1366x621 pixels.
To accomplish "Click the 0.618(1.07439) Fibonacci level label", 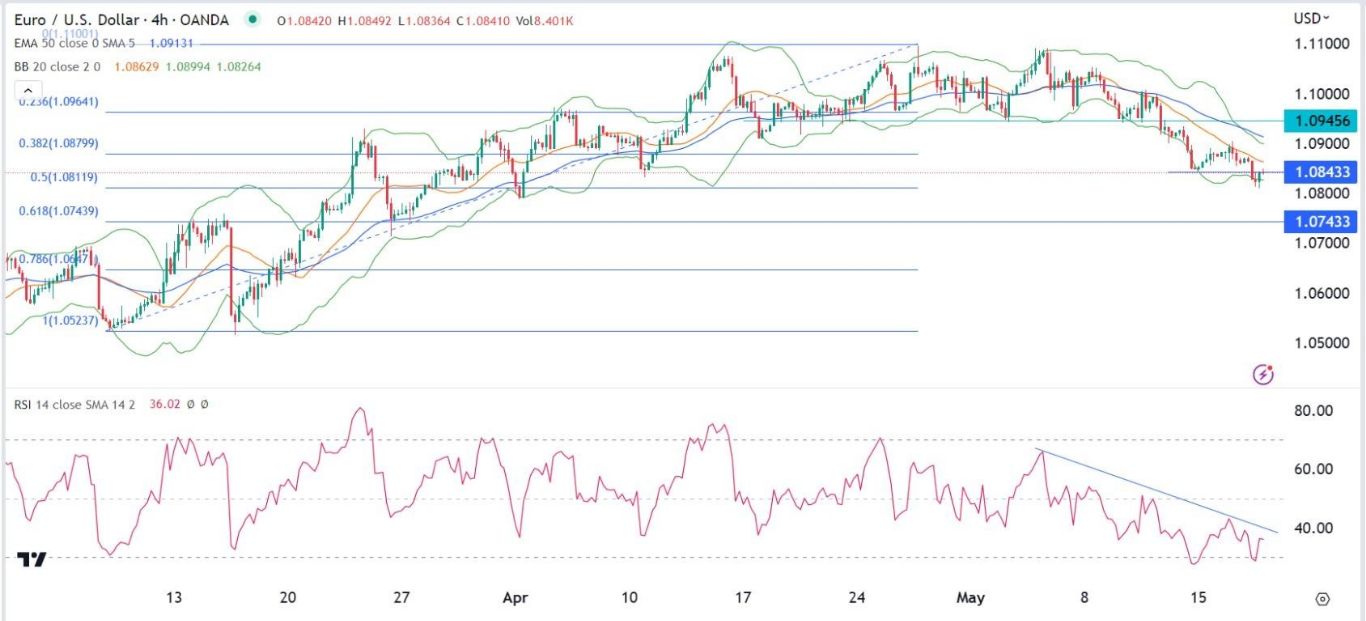I will [x=58, y=211].
